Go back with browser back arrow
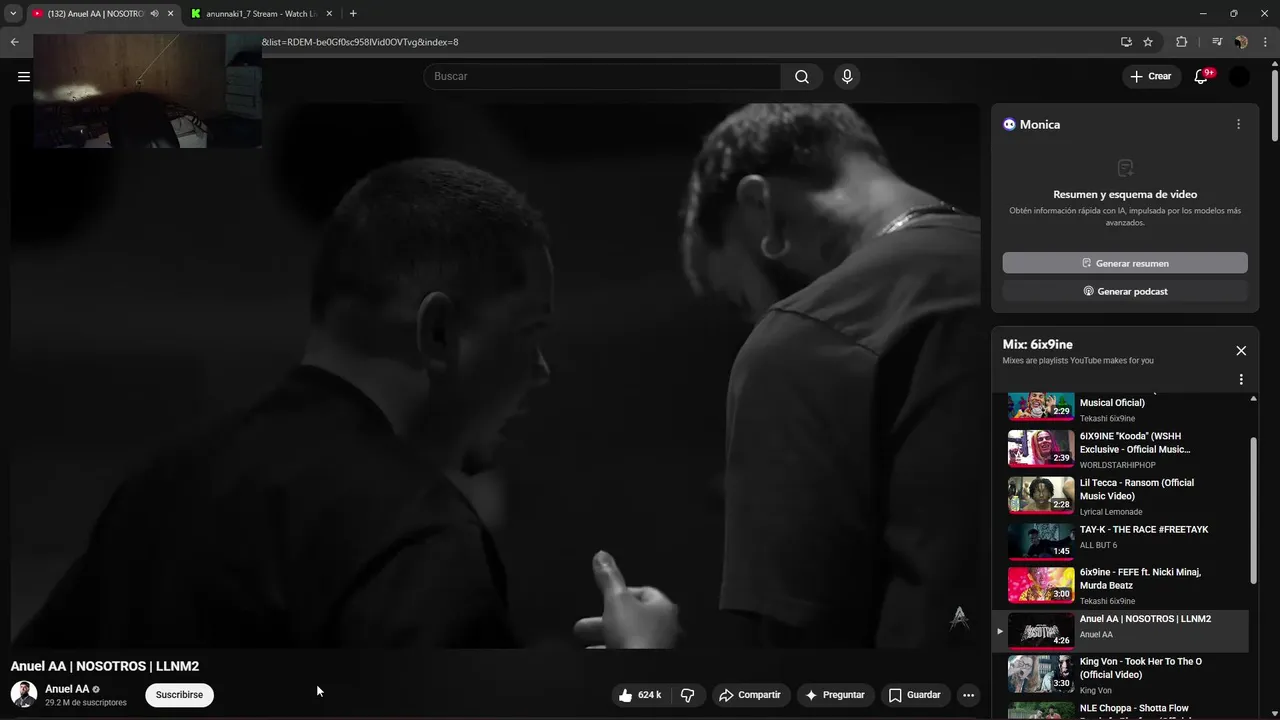This screenshot has height=720, width=1280. point(14,42)
